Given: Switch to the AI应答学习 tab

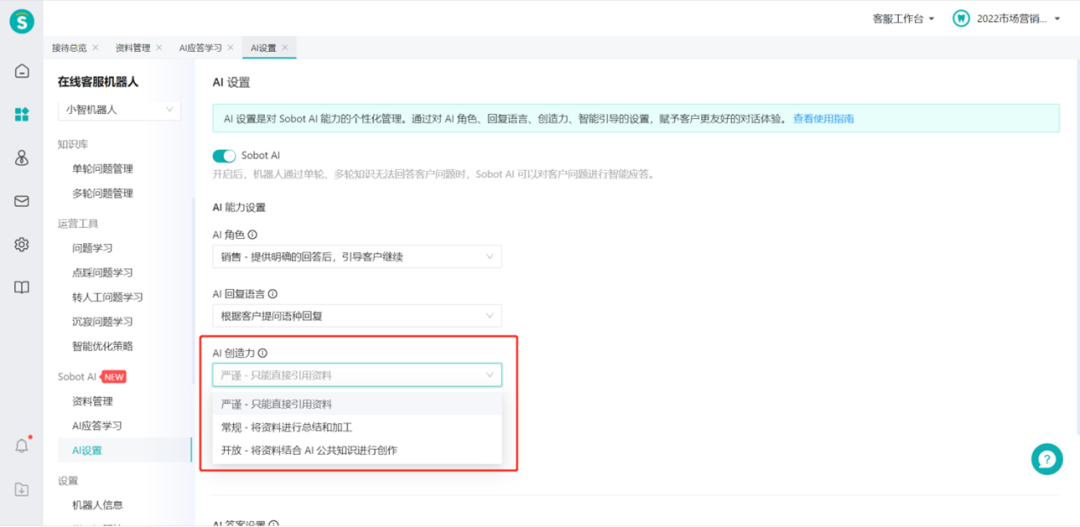Looking at the screenshot, I should (200, 48).
